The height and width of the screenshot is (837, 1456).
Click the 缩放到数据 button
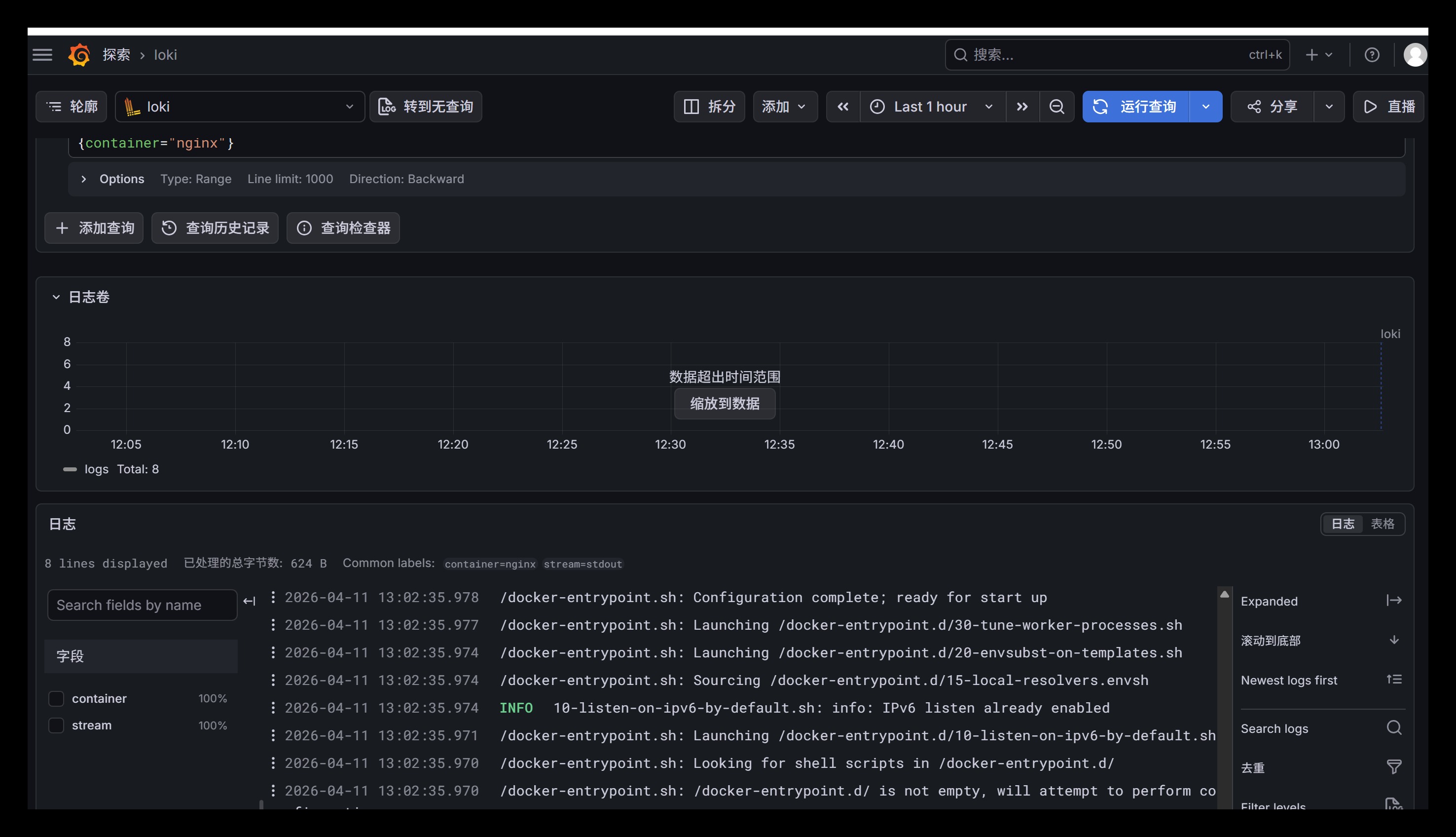tap(724, 404)
